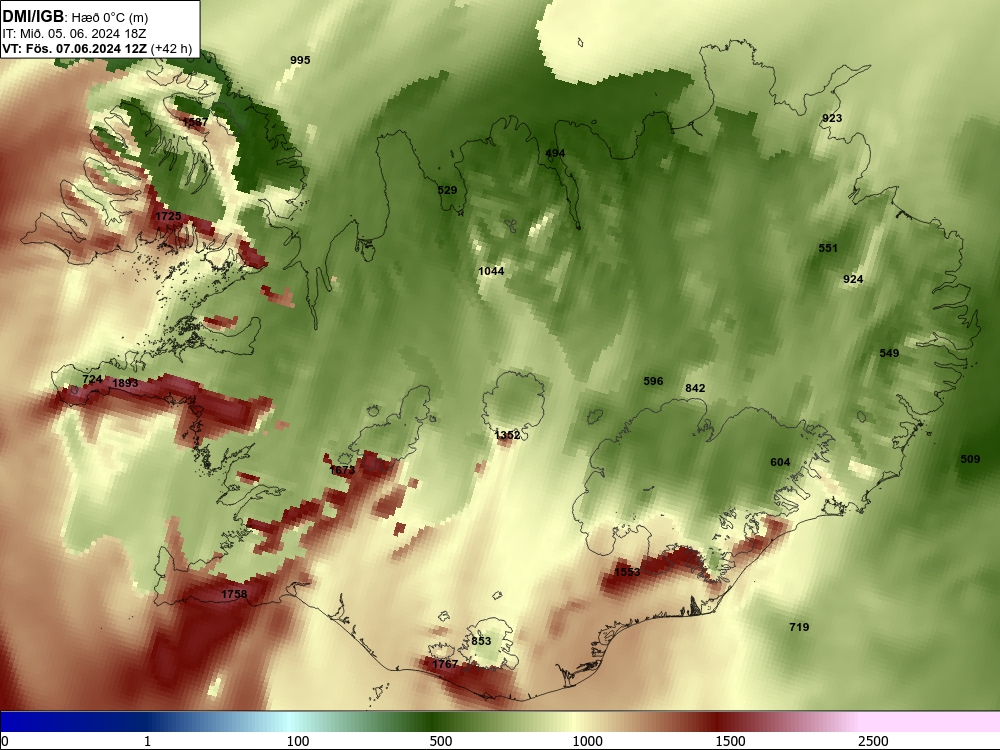This screenshot has width=1000, height=750.
Task: Click the 1673 height value
Action: tap(342, 470)
